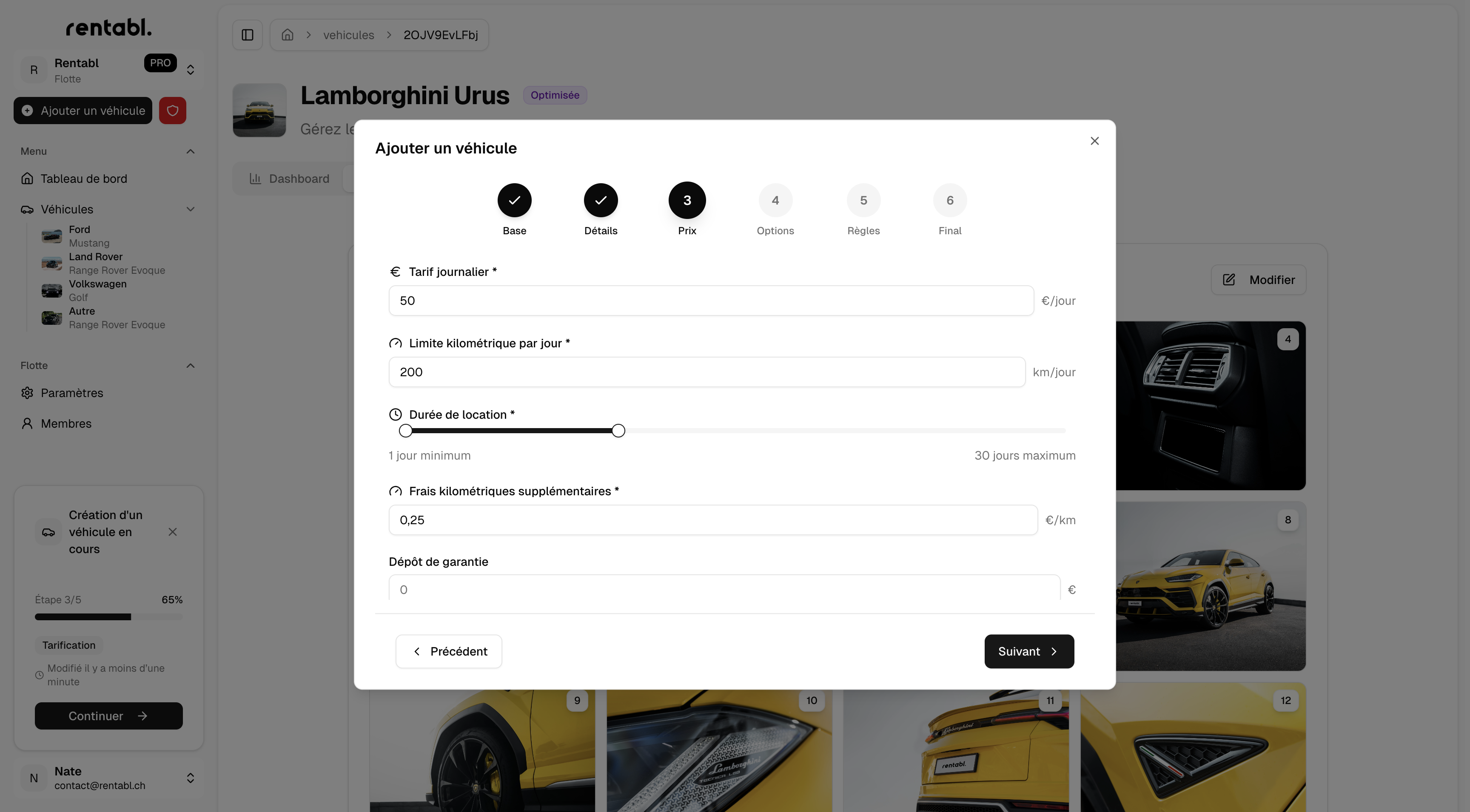Click the rentabl. logo
Viewport: 1470px width, 812px height.
tap(108, 27)
